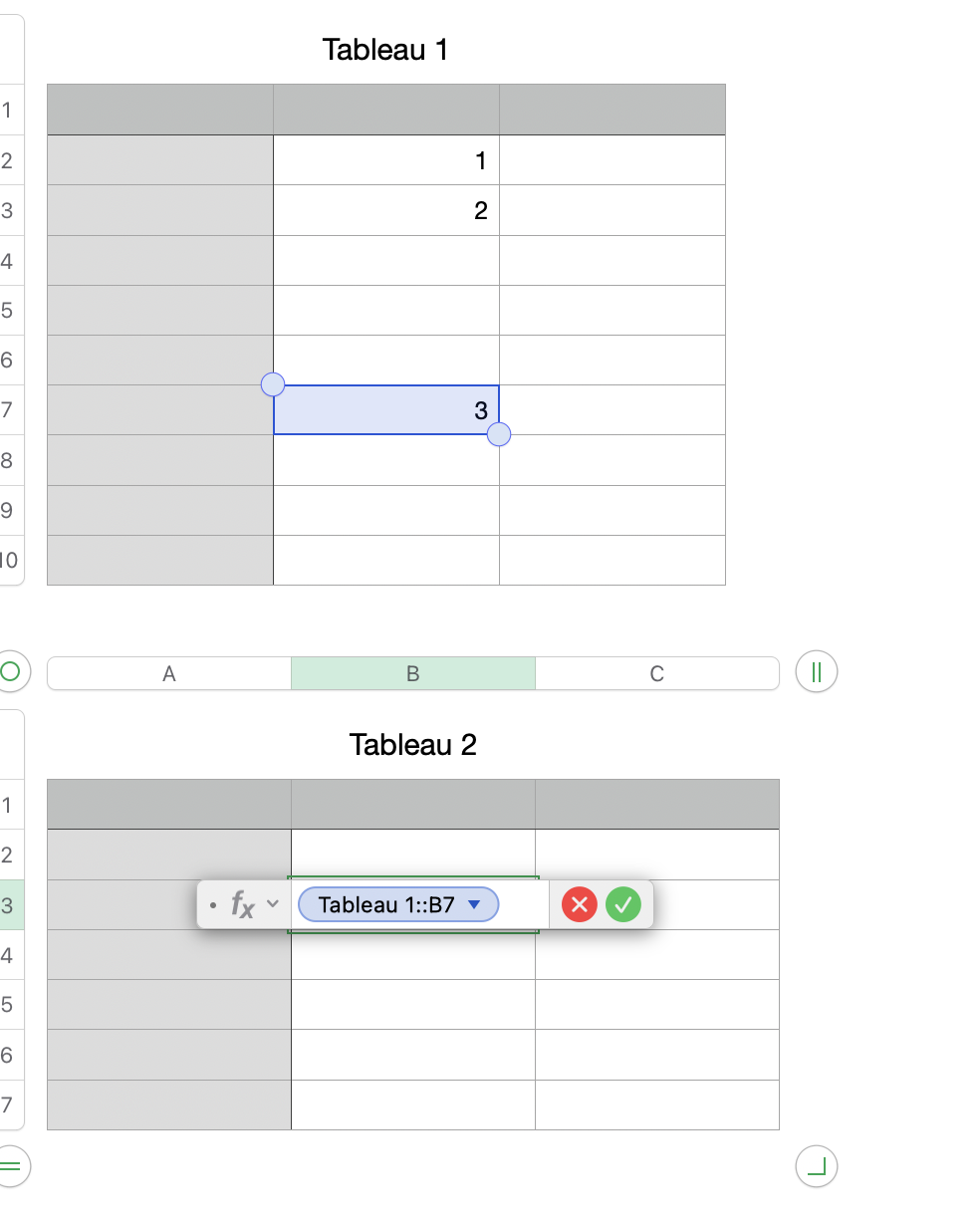This screenshot has height=1225, width=980.
Task: Click the Tableau 2 title
Action: click(x=412, y=744)
